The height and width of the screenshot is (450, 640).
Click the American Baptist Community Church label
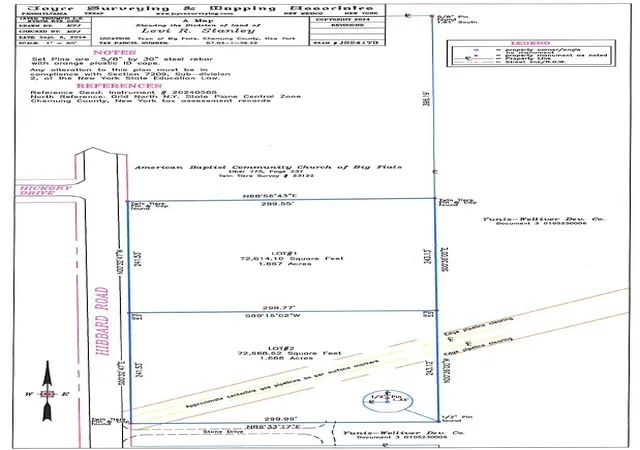268,167
